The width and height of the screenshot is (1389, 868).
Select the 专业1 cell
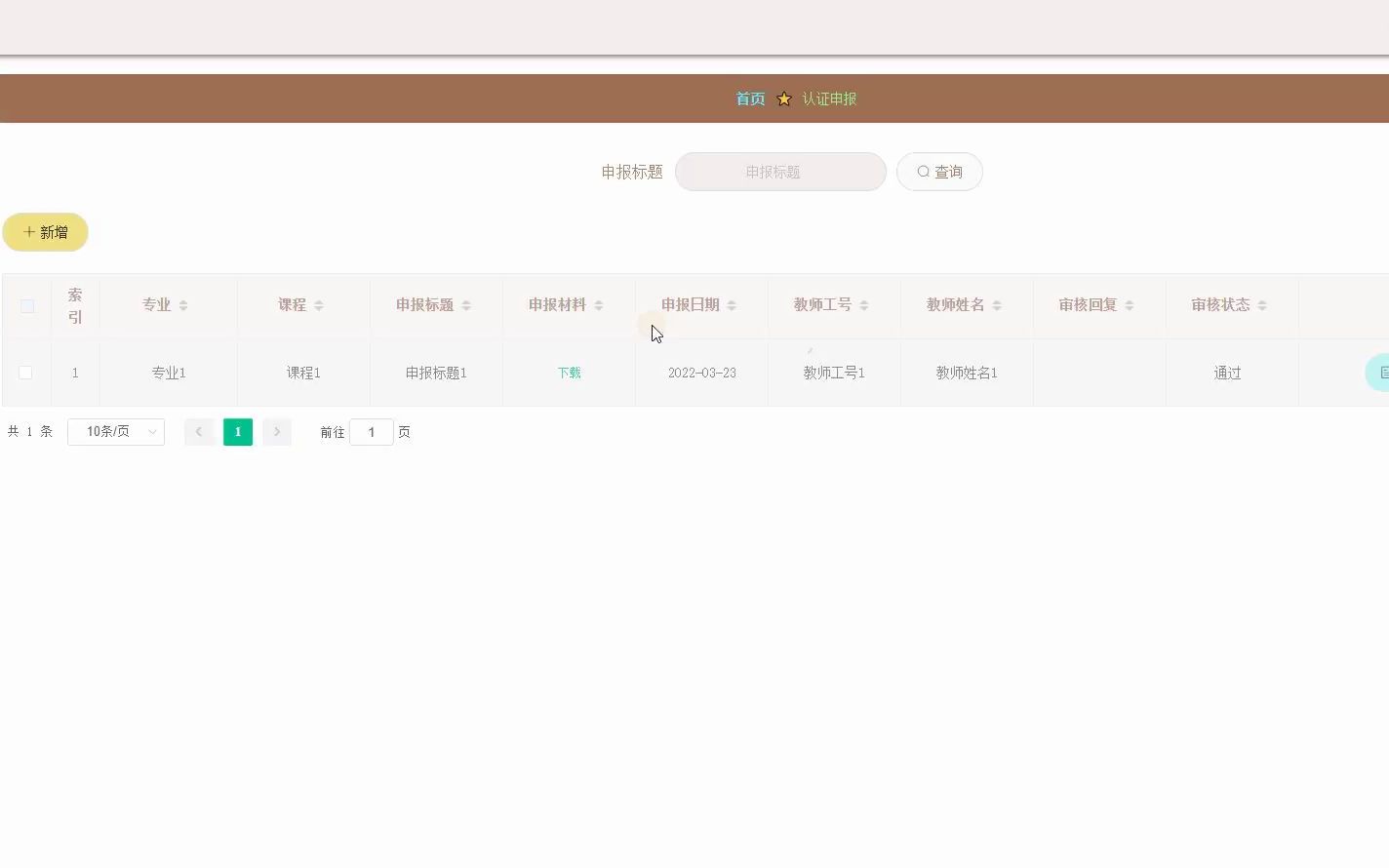pos(169,373)
